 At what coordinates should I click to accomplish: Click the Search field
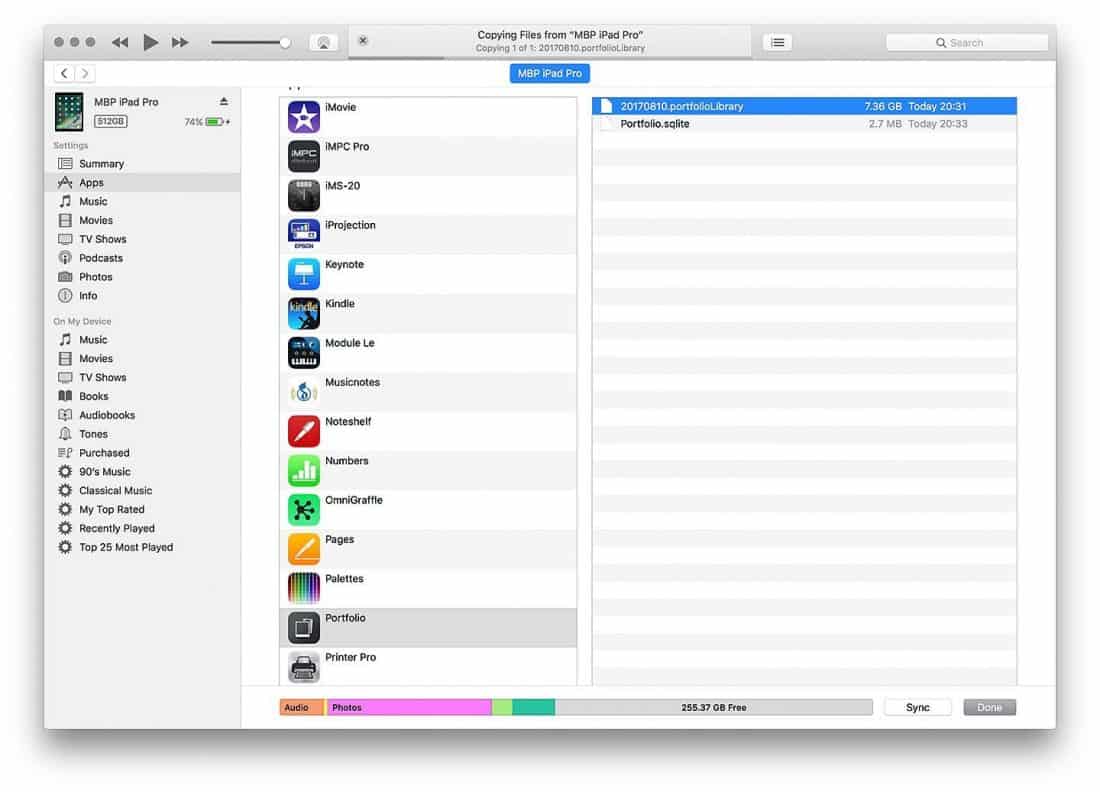(x=966, y=43)
